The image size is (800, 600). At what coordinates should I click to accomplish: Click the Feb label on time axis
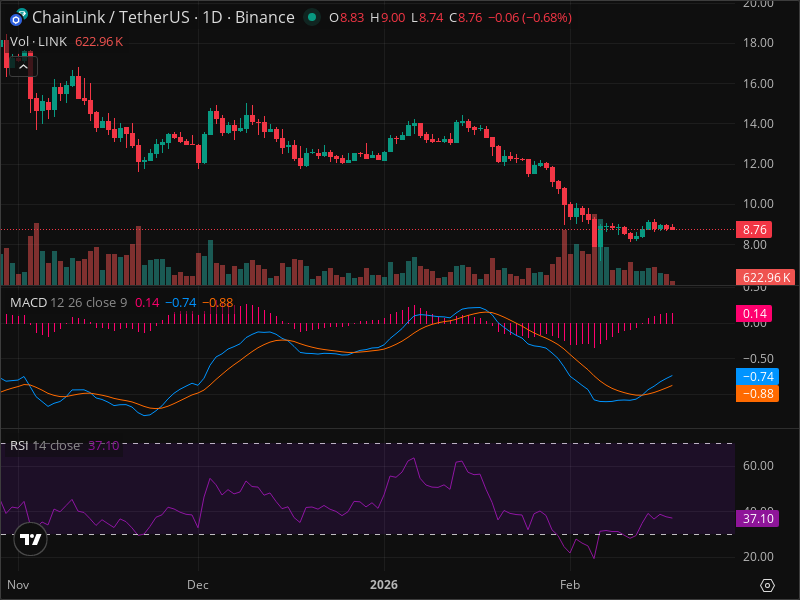[x=570, y=585]
